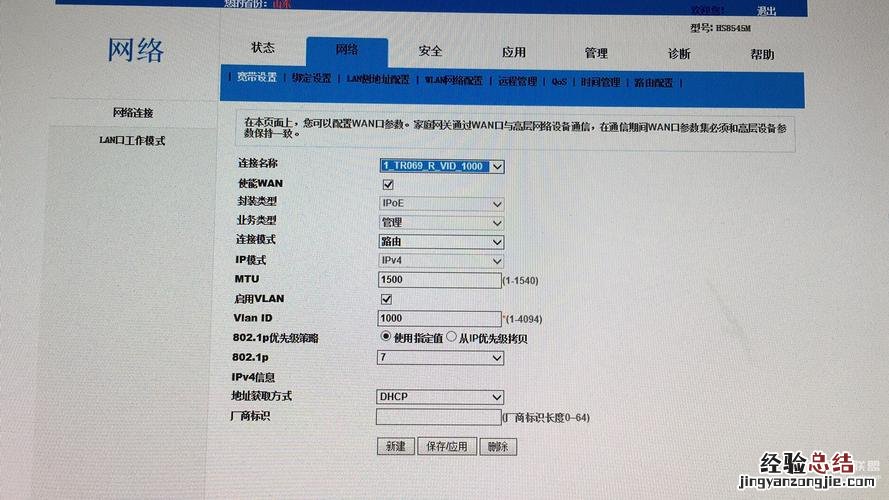
Task: Click the 新建 button
Action: [x=396, y=447]
